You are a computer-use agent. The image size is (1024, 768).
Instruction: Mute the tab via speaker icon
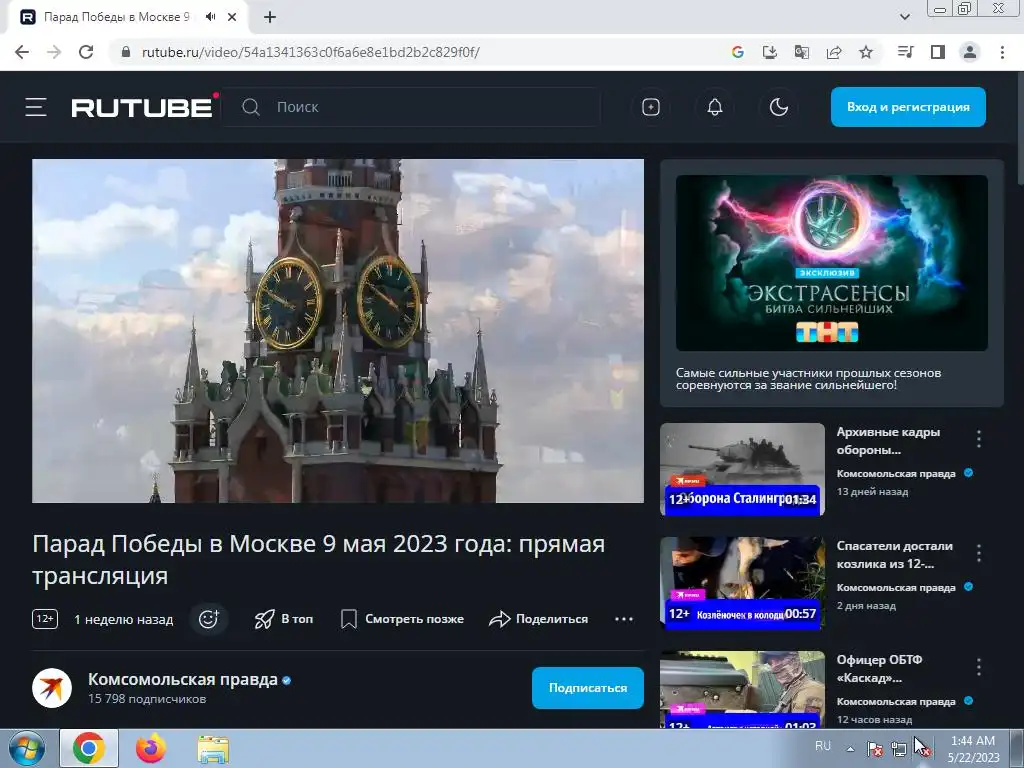pos(210,17)
